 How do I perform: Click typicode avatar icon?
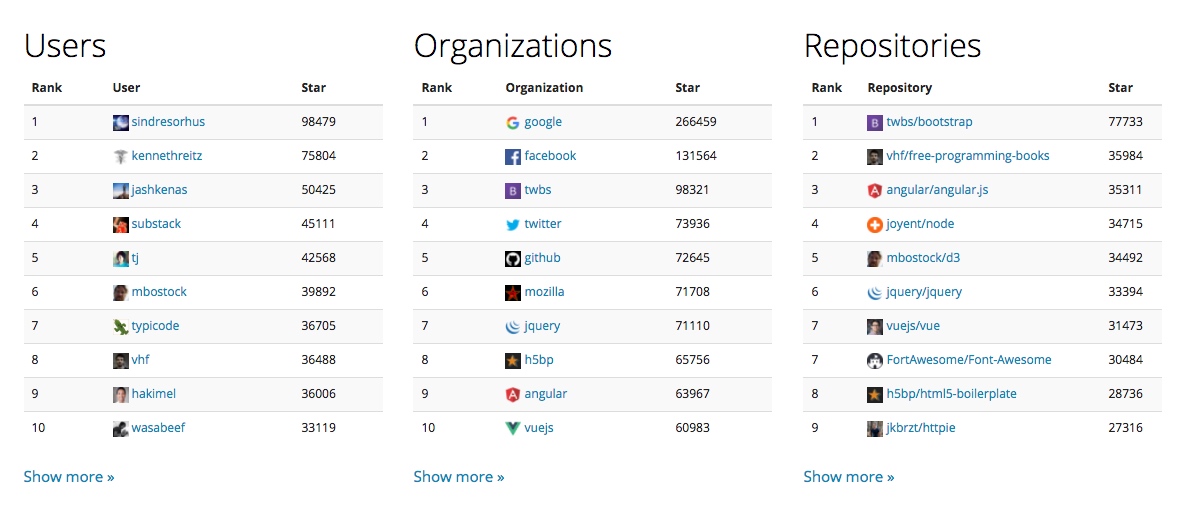pyautogui.click(x=121, y=326)
